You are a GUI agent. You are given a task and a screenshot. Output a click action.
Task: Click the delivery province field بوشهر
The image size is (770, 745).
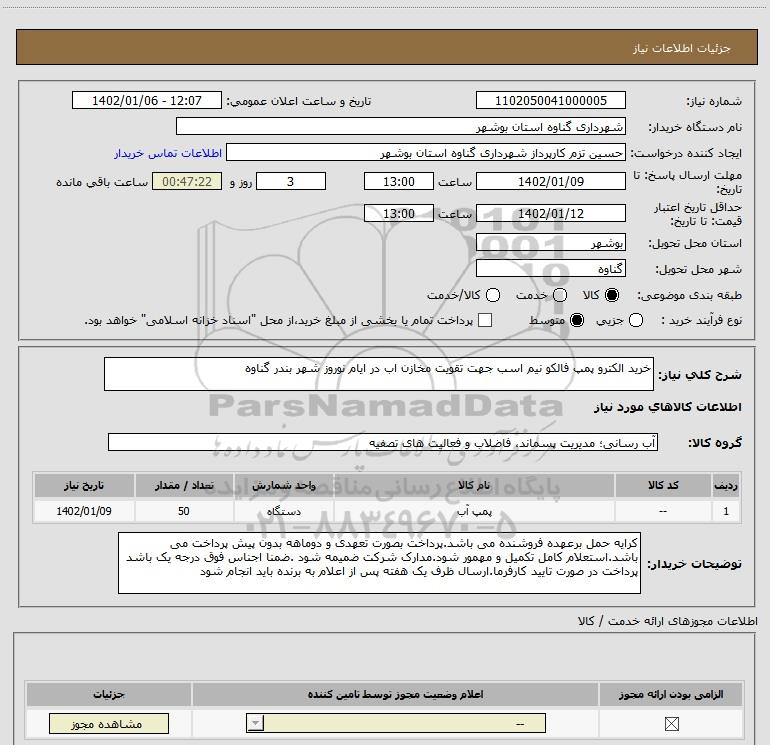[550, 243]
